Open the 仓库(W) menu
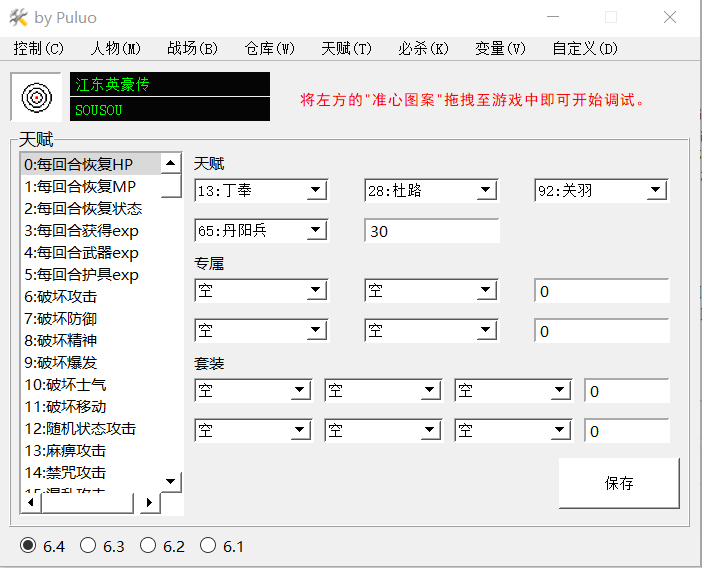This screenshot has height=568, width=702. click(270, 48)
